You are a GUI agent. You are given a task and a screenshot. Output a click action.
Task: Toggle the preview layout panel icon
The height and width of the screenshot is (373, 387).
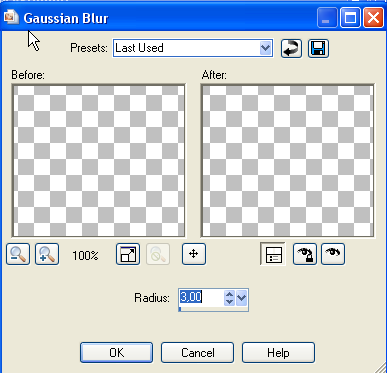pyautogui.click(x=273, y=254)
